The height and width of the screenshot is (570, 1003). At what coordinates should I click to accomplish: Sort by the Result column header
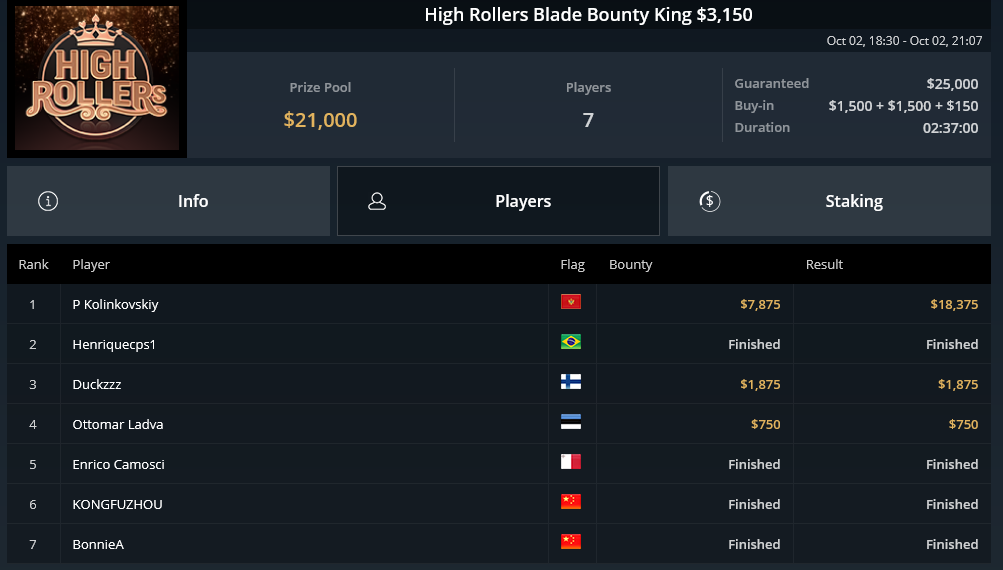pyautogui.click(x=824, y=264)
